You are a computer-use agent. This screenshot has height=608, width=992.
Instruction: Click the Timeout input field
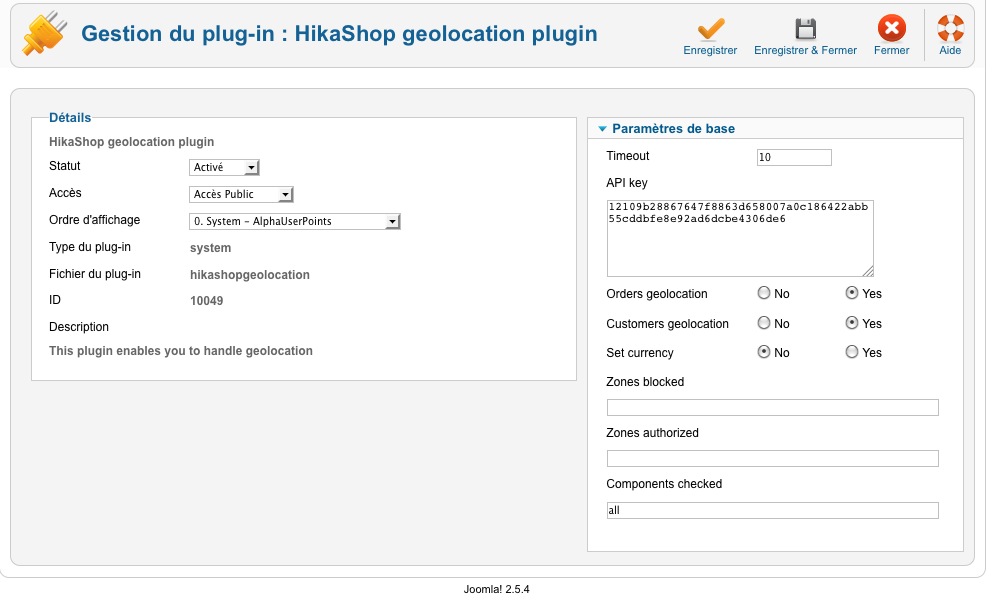click(794, 157)
